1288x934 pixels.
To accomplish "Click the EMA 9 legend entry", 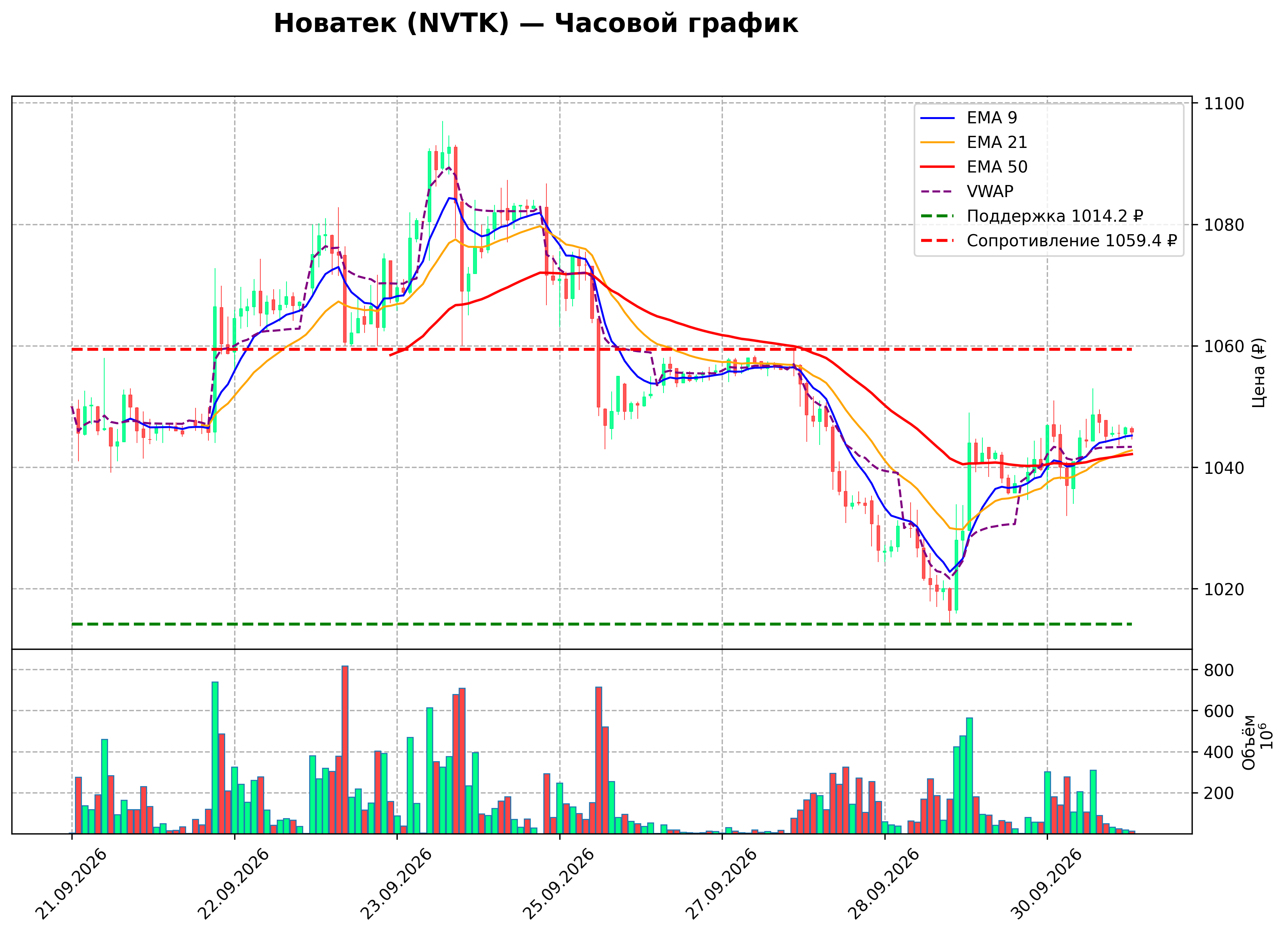I will tap(969, 117).
